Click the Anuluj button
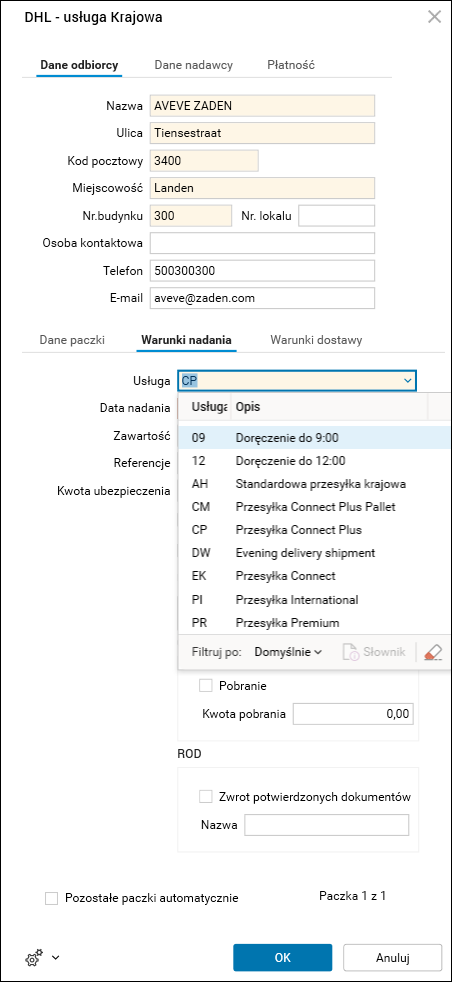452x982 pixels. click(393, 958)
